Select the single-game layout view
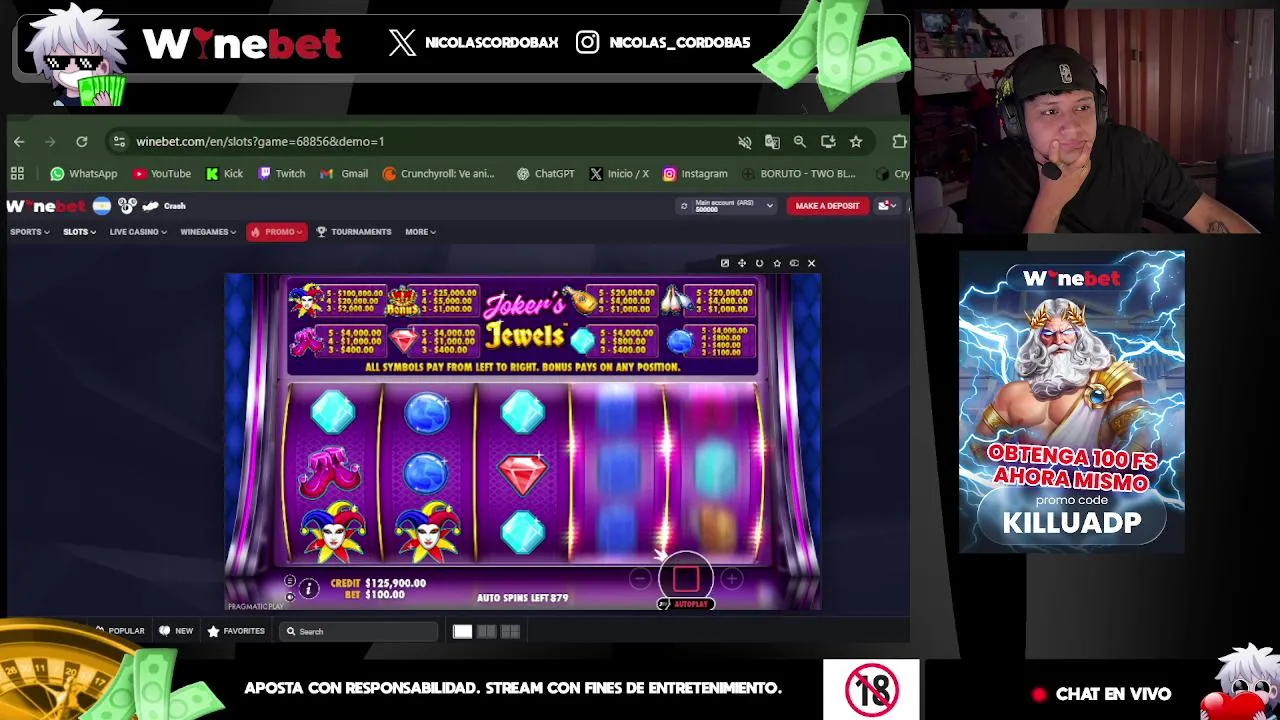 tap(462, 632)
